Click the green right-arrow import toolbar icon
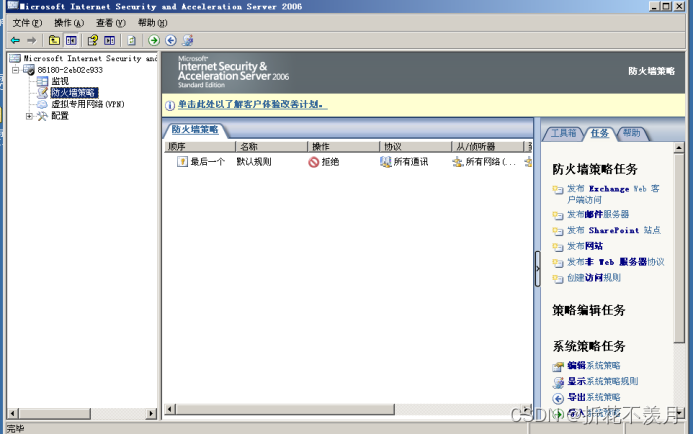Viewport: 693px width, 435px height. (154, 40)
